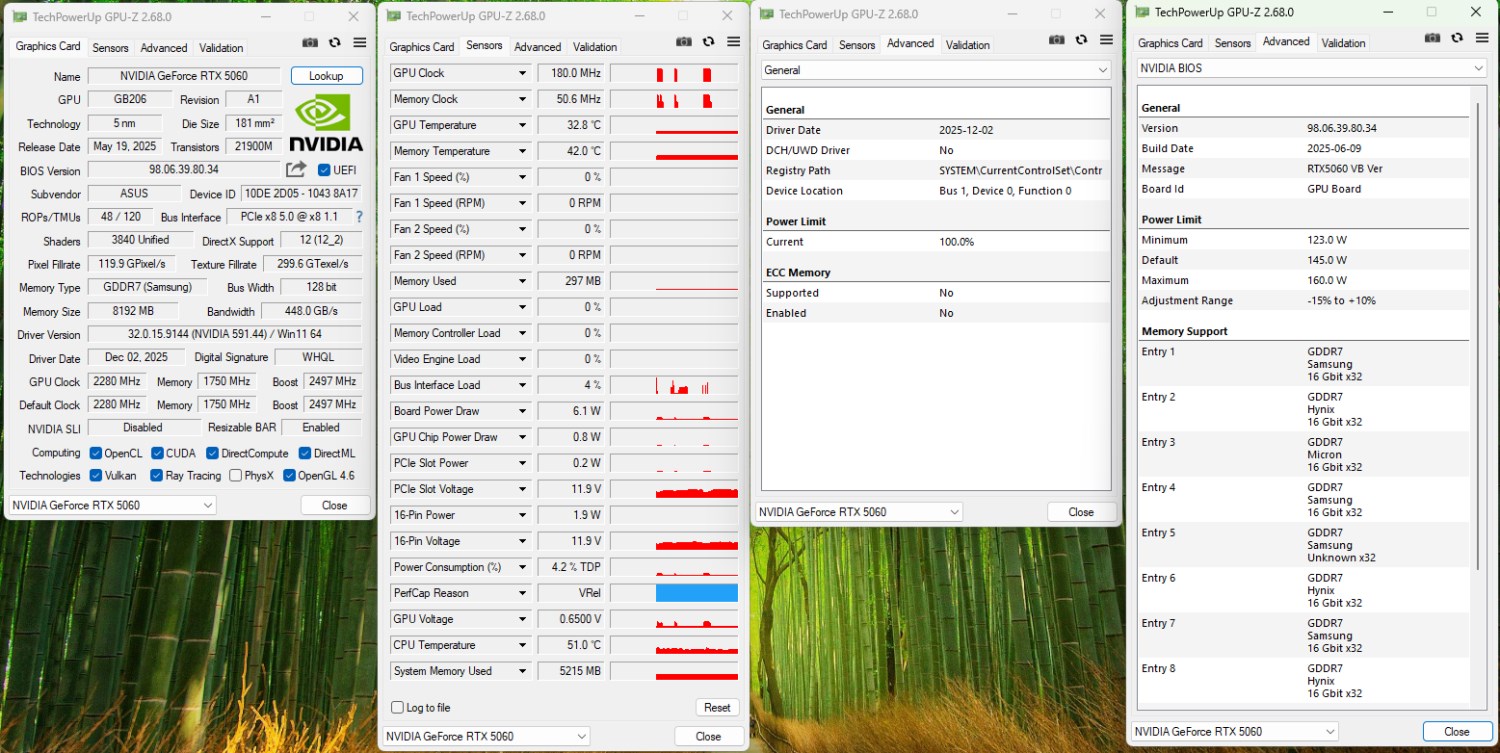Toggle the CUDA checkbox

156,453
